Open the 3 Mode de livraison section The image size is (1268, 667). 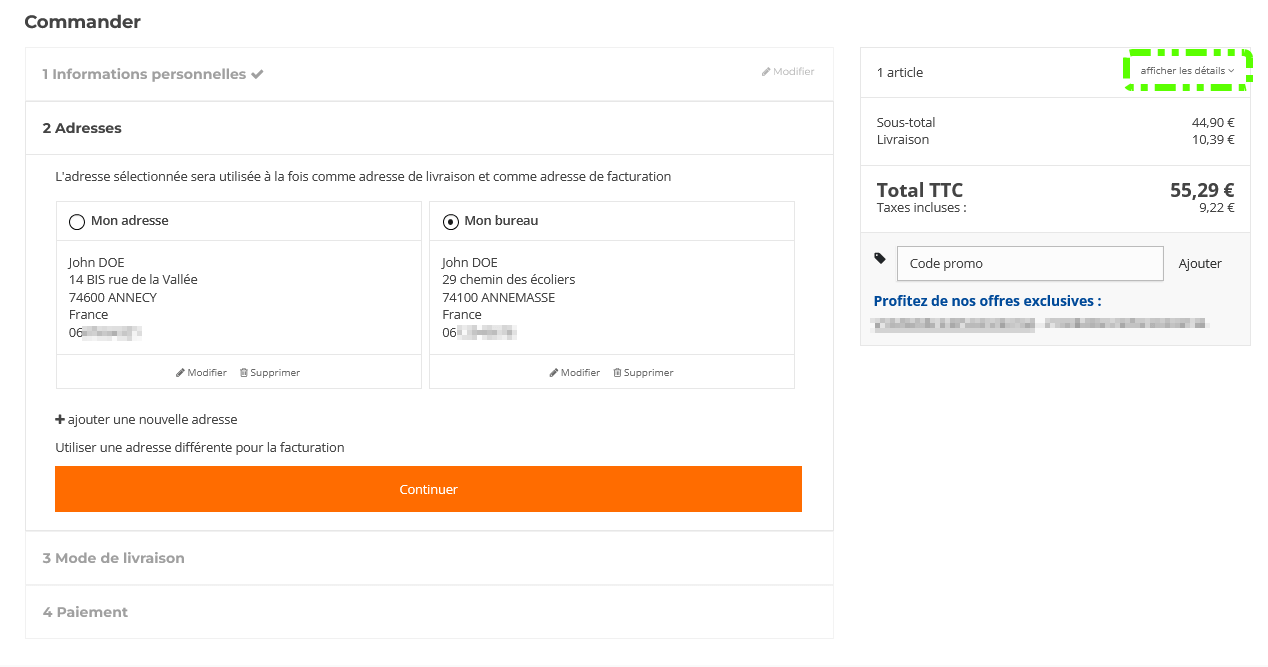click(x=114, y=558)
